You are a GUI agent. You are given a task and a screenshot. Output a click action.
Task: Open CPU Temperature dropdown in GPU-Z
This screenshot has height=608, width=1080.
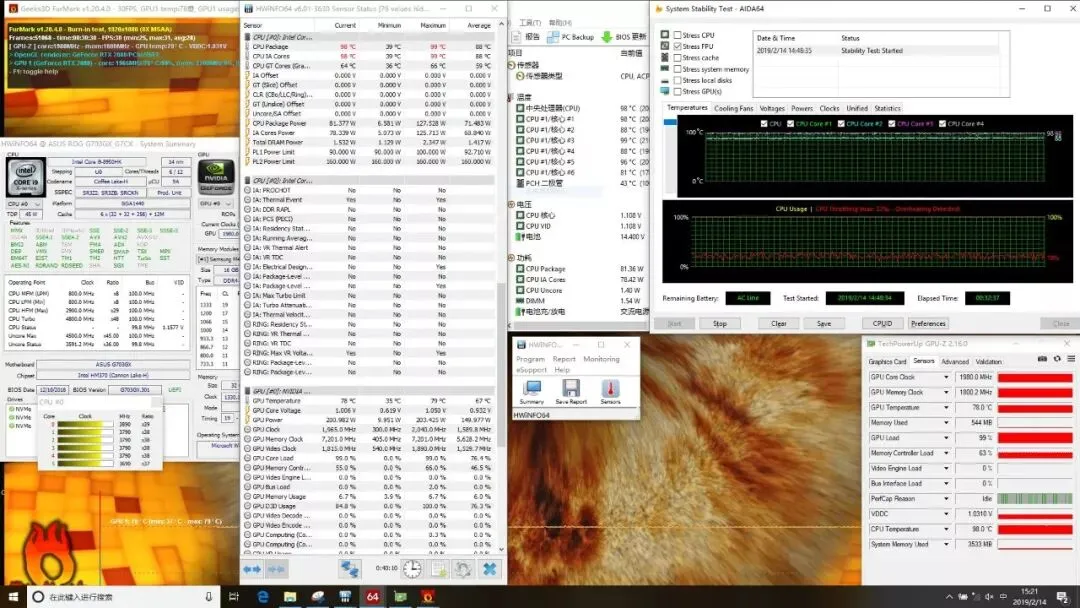click(946, 529)
